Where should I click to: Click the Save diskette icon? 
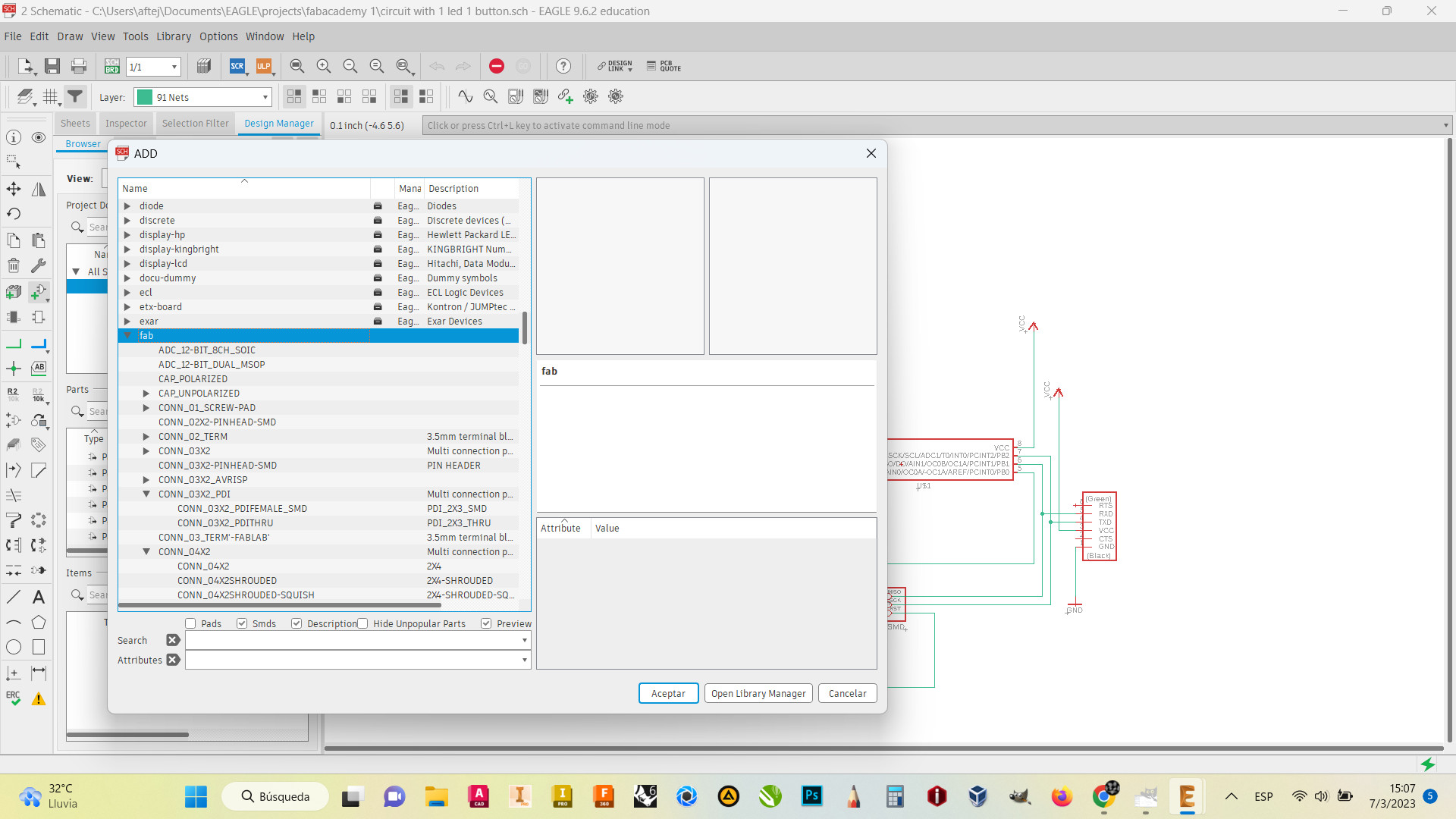pyautogui.click(x=52, y=67)
